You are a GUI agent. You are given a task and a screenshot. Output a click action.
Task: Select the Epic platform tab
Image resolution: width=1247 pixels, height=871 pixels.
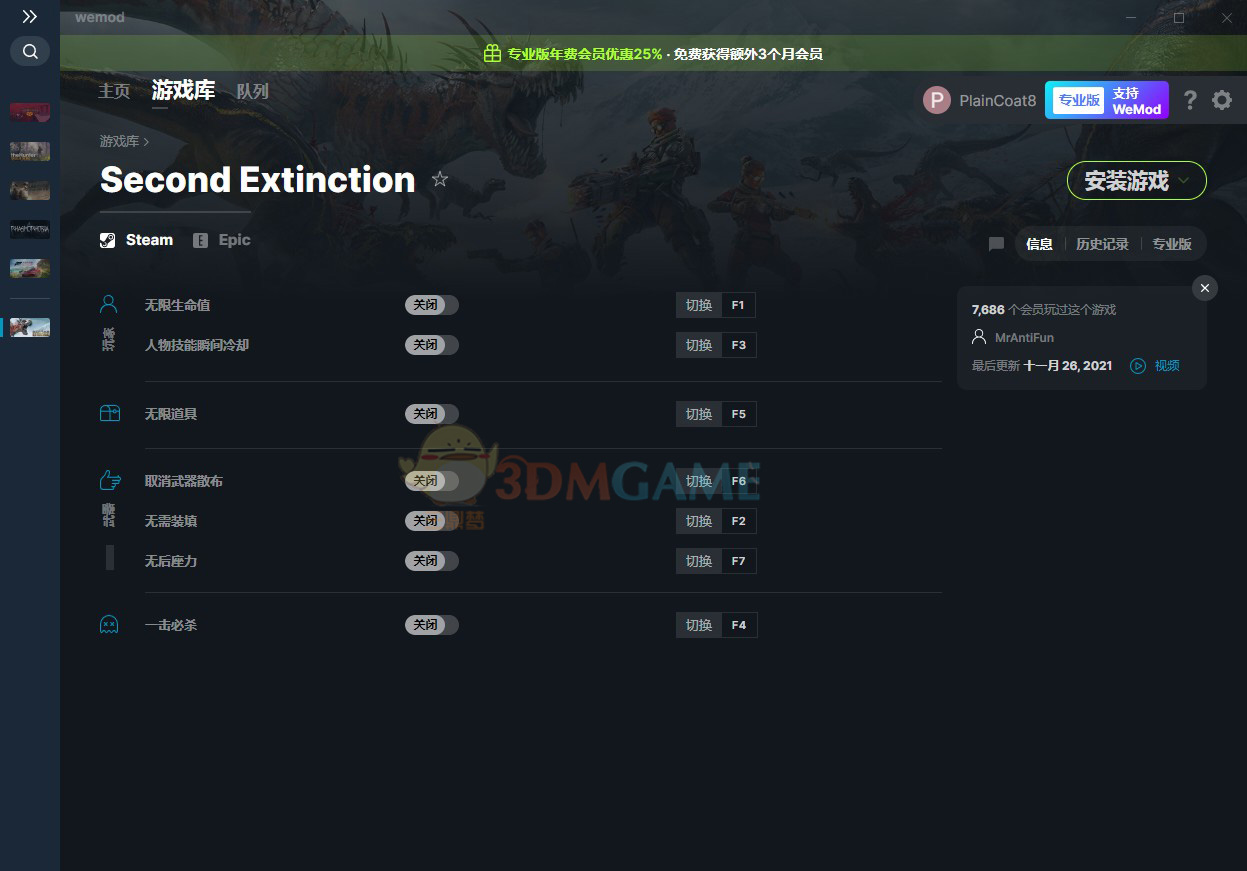pyautogui.click(x=221, y=240)
